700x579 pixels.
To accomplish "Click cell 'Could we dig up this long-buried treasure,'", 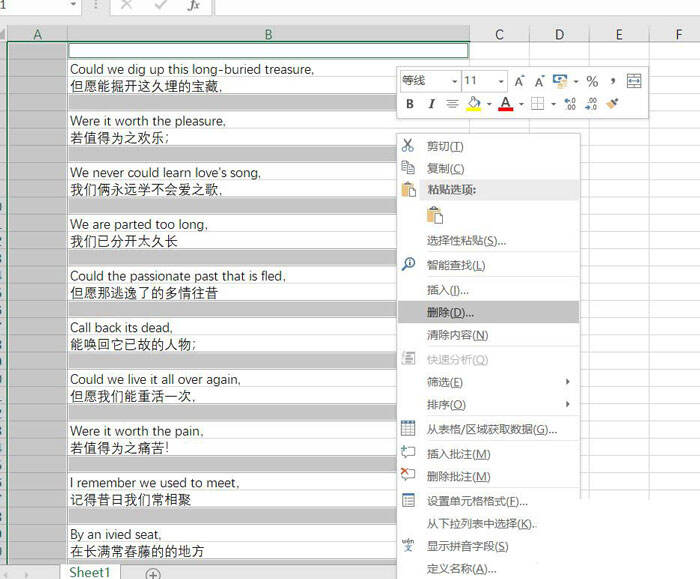I will 232,69.
